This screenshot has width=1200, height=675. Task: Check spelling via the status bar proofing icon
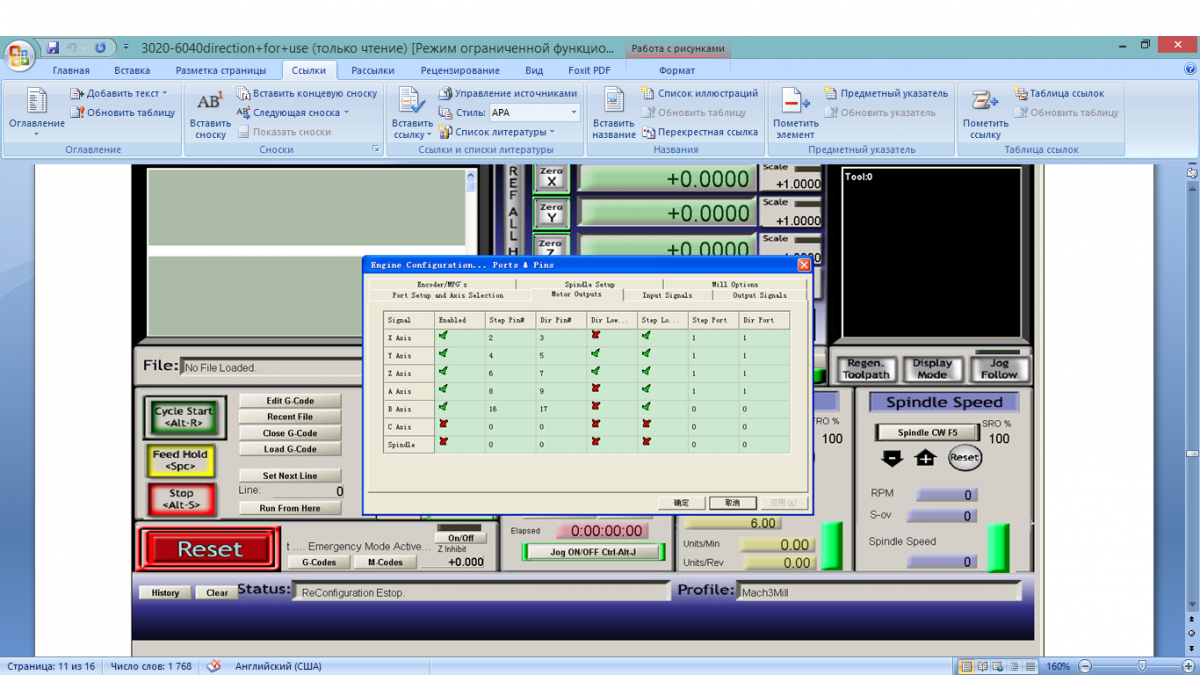click(x=214, y=666)
